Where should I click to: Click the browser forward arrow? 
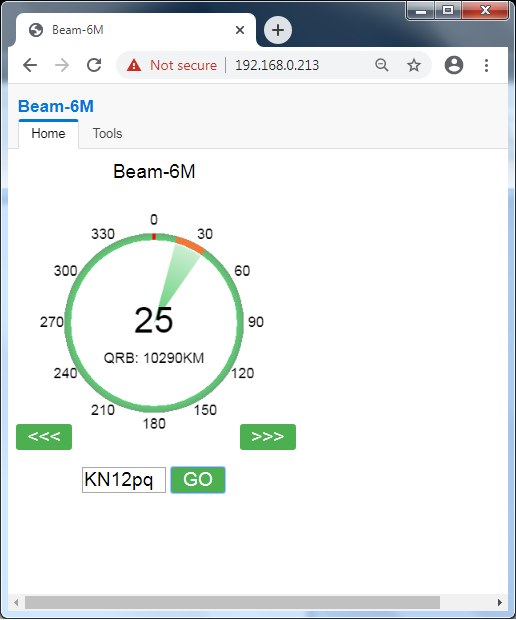tap(62, 65)
